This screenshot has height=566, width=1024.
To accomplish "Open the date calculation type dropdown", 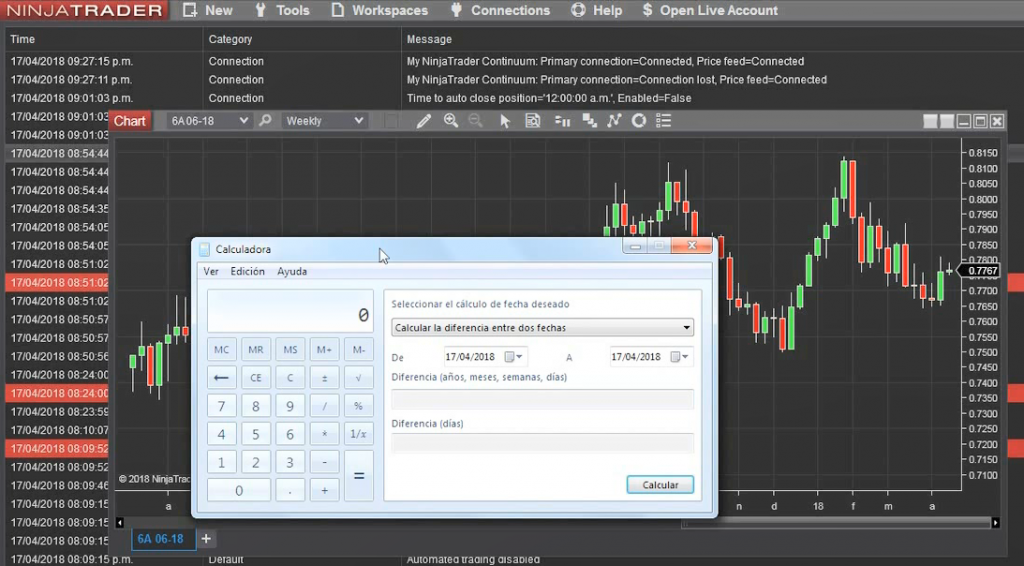I will [542, 328].
